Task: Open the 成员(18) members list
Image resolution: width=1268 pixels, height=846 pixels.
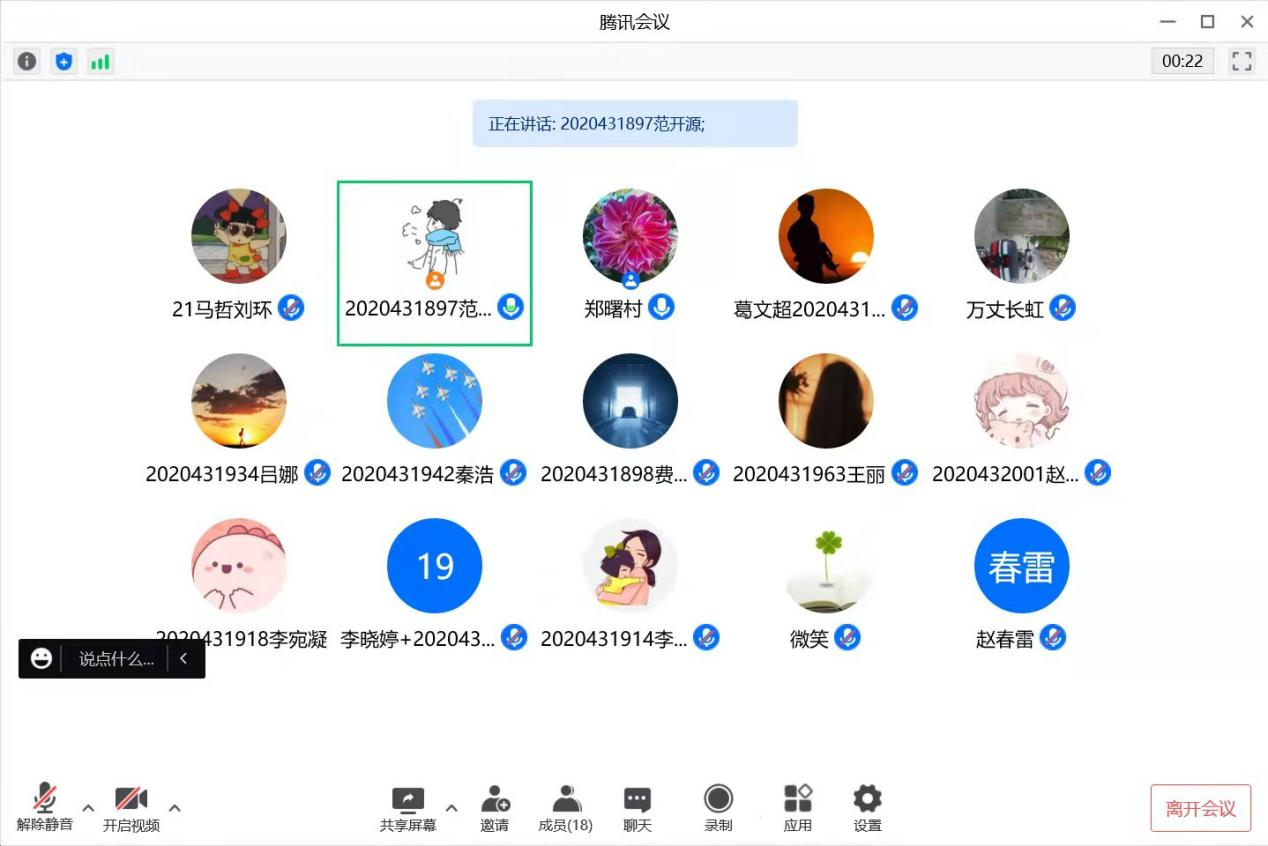Action: click(565, 808)
